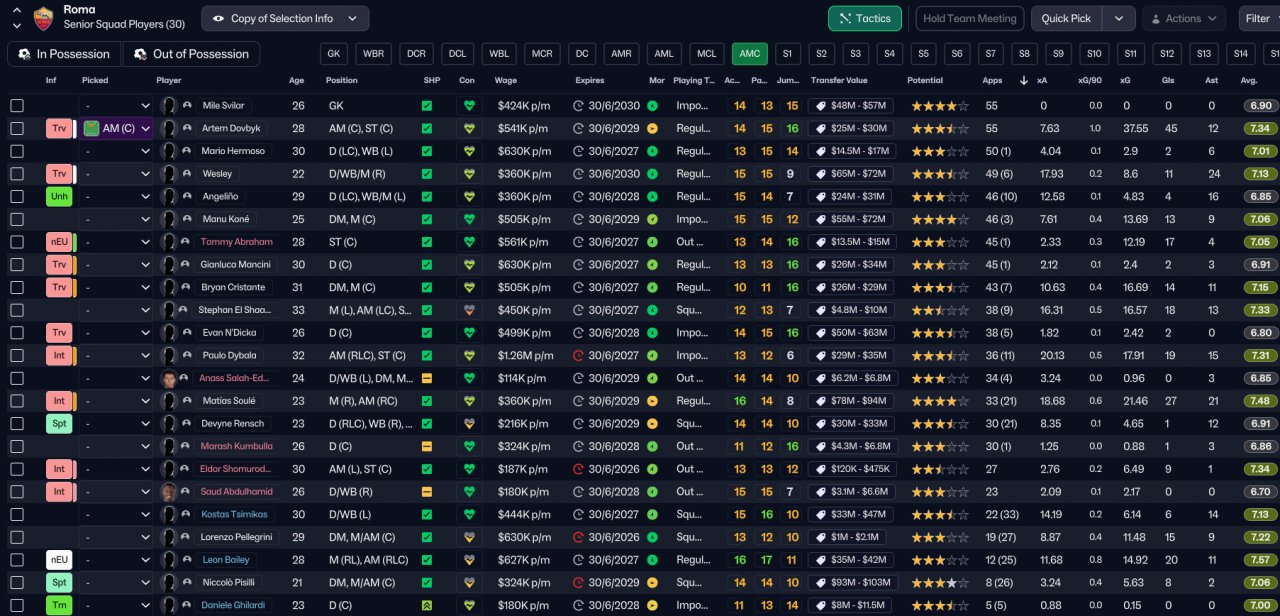This screenshot has height=616, width=1280.
Task: Click the sort arrow beside Apps column
Action: tap(1023, 80)
